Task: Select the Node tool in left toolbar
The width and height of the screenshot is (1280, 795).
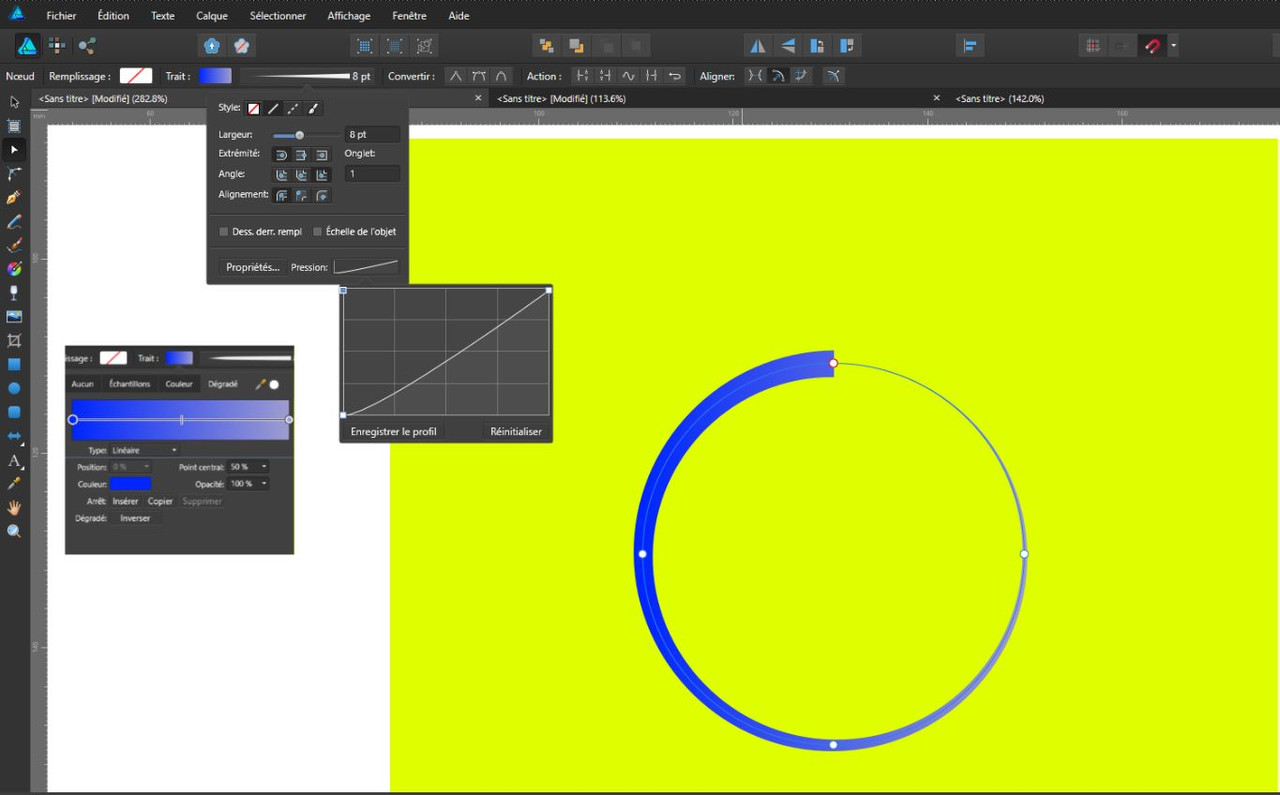Action: [14, 150]
